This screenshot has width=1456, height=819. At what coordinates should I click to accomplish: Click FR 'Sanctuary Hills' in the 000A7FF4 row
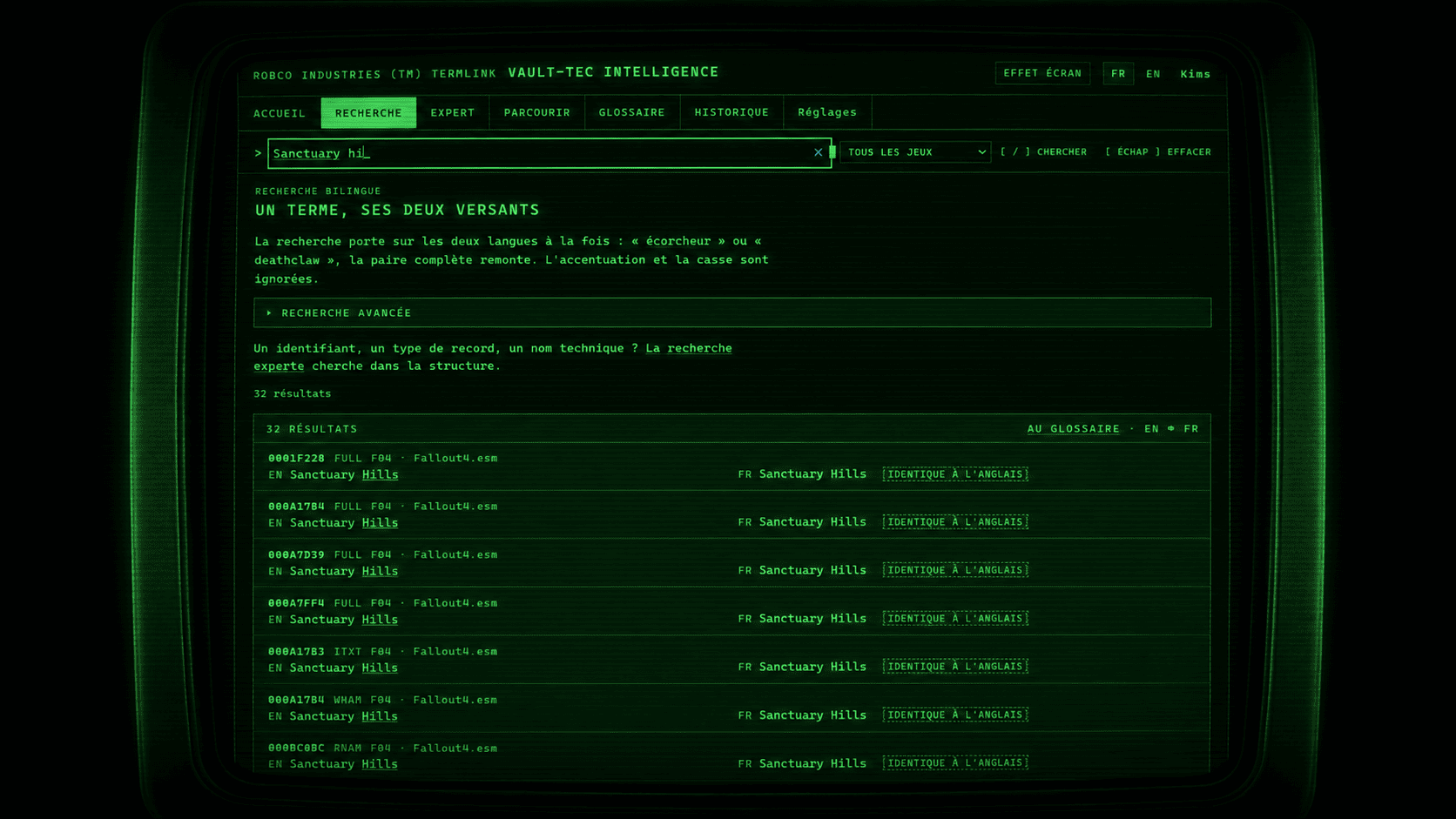(812, 619)
